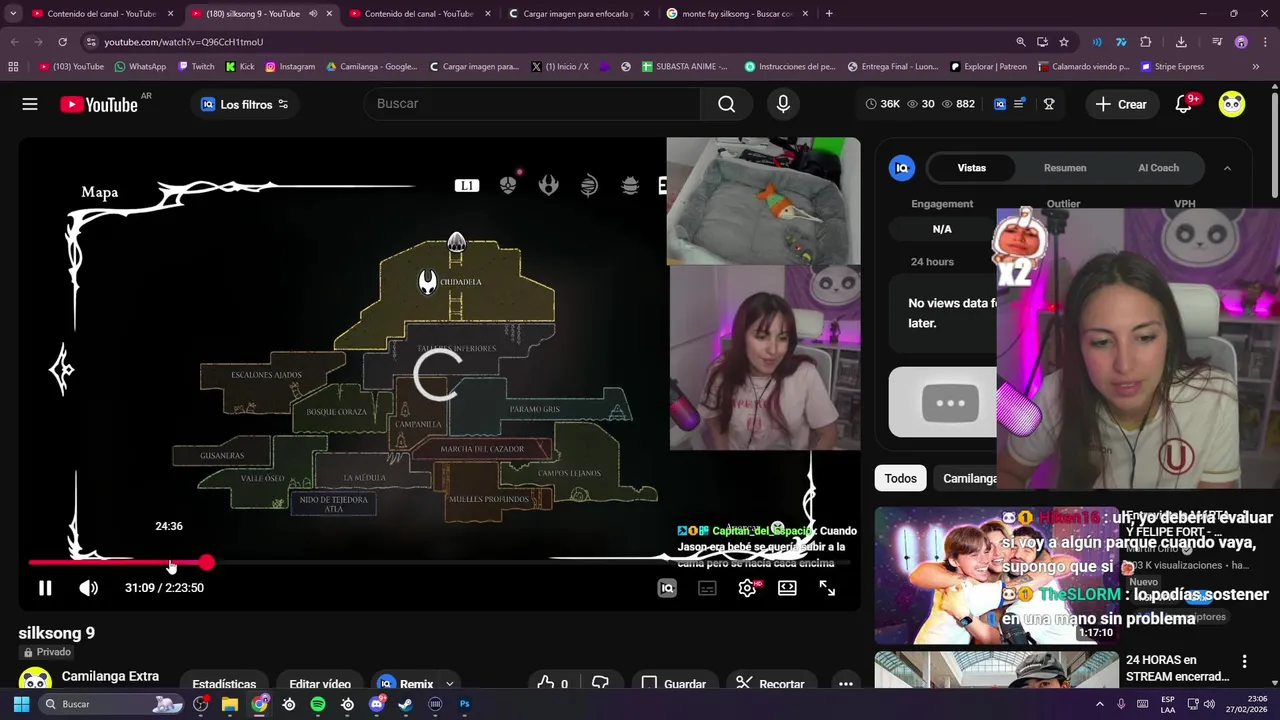Screen dimensions: 1280x720
Task: Click the Recortar clip button
Action: click(770, 684)
